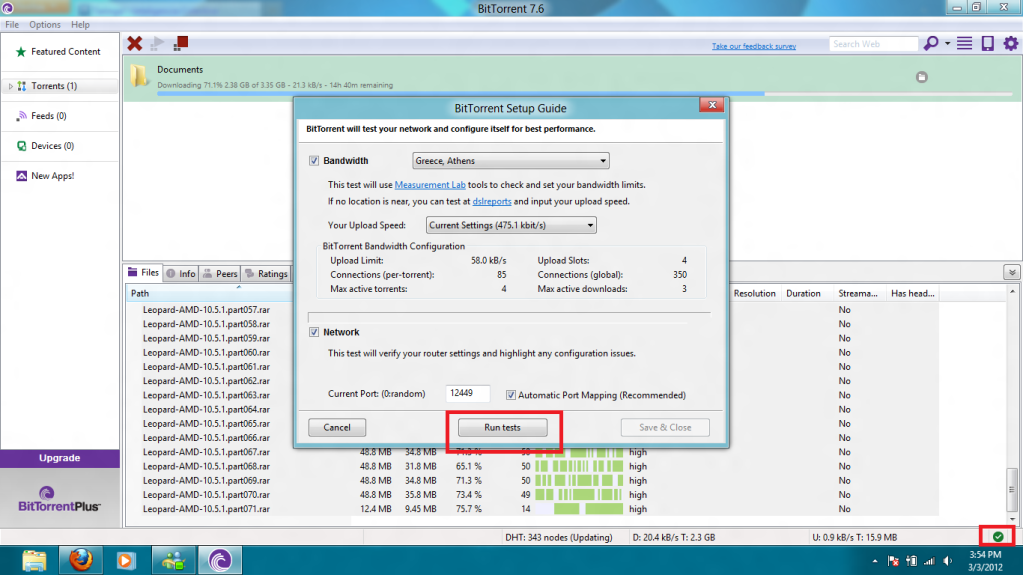Open Windows Live Messenger taskbar icon
The image size is (1023, 575).
(174, 560)
